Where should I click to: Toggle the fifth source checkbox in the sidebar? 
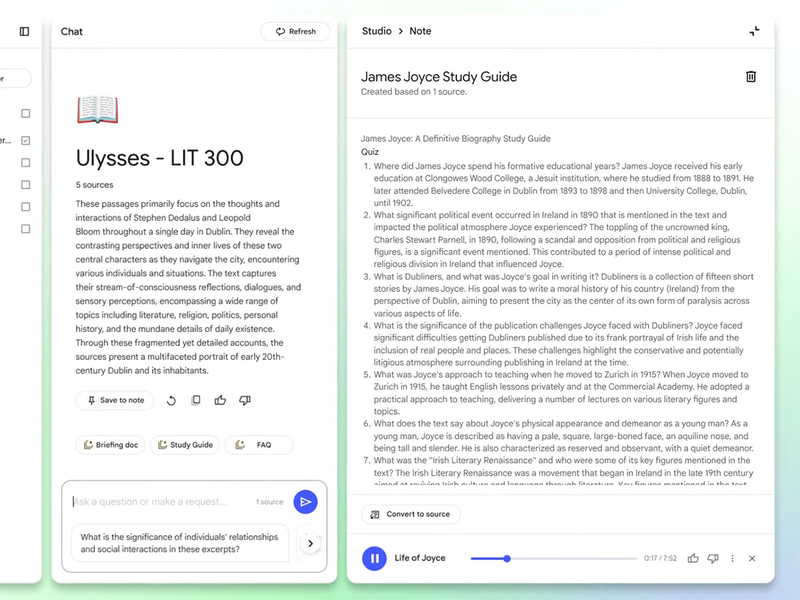pos(26,207)
